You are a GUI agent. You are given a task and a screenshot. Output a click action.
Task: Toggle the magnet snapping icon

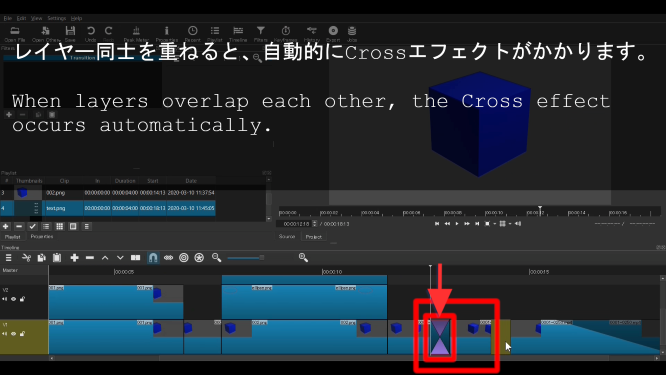[153, 258]
